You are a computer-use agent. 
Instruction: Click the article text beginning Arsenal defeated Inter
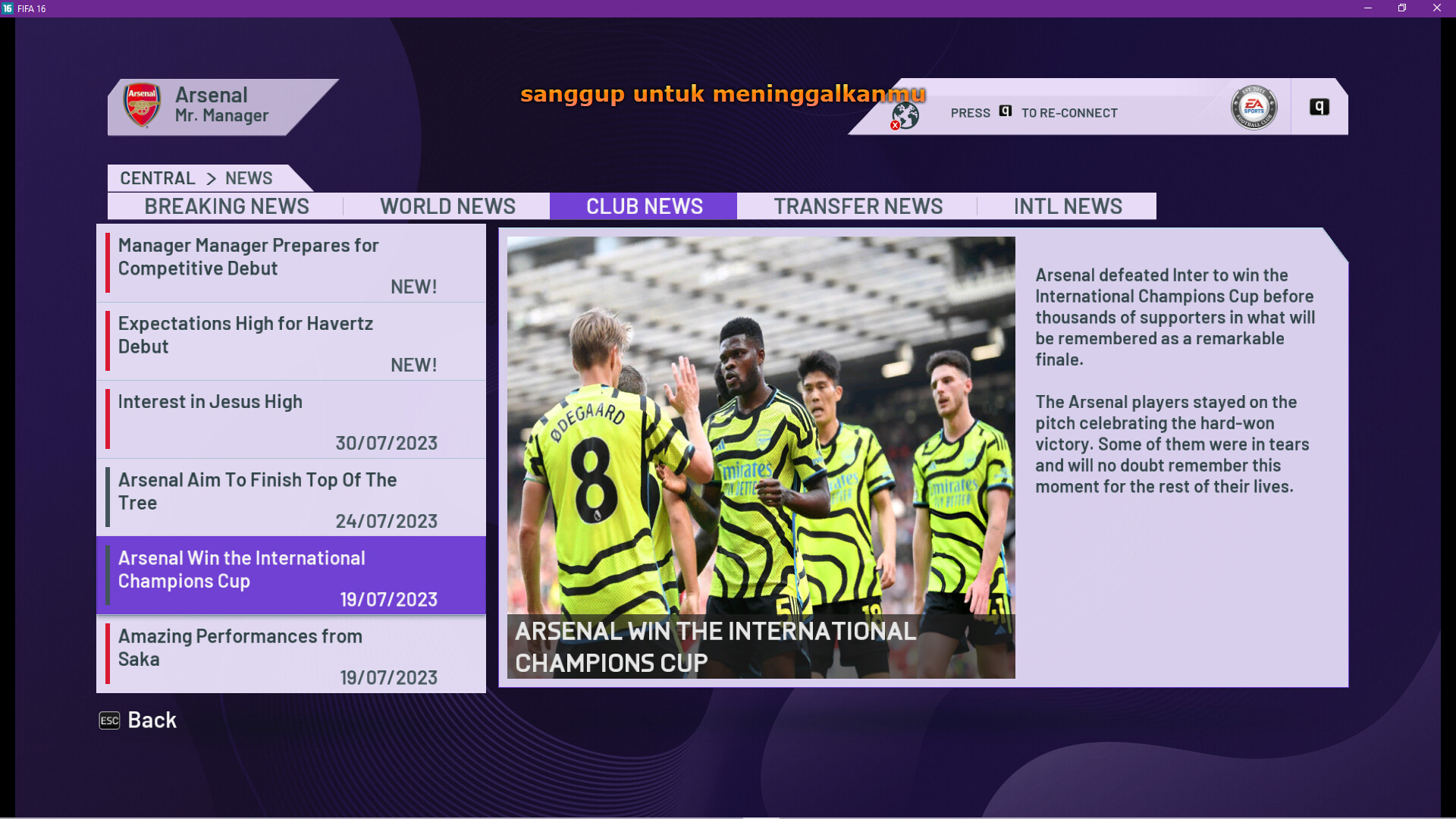click(x=1175, y=317)
